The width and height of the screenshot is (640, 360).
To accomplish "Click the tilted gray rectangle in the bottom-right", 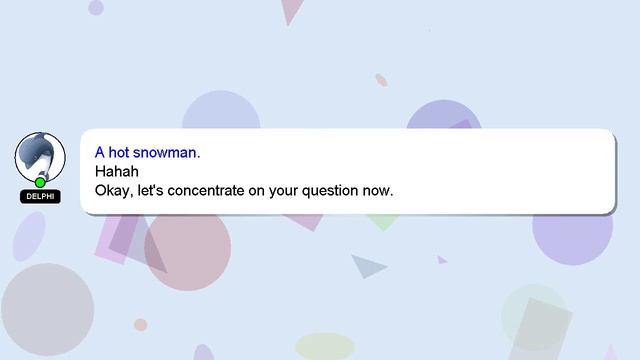I will [x=540, y=329].
